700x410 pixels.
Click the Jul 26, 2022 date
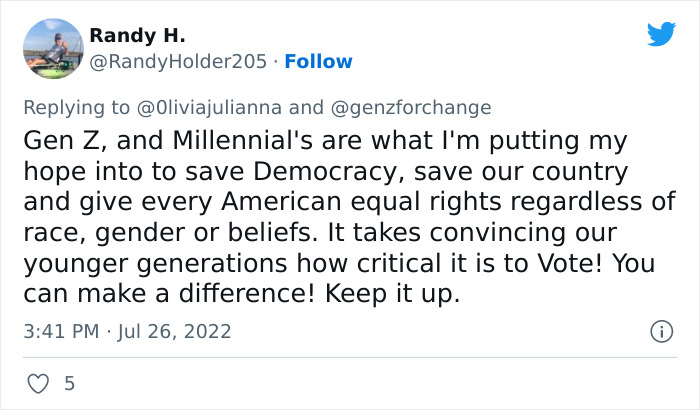pyautogui.click(x=176, y=331)
